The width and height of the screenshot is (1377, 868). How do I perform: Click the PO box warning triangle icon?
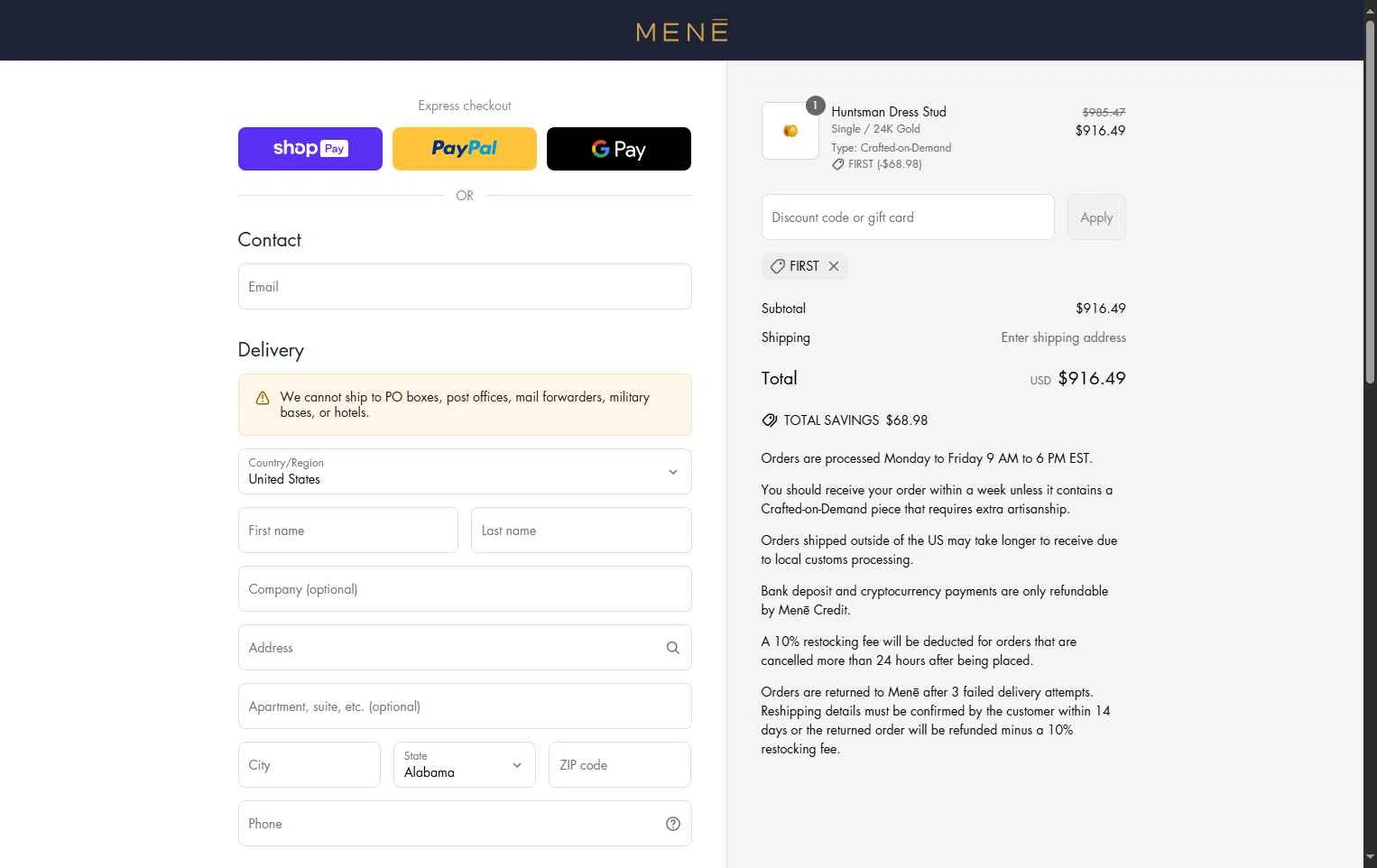pos(263,398)
